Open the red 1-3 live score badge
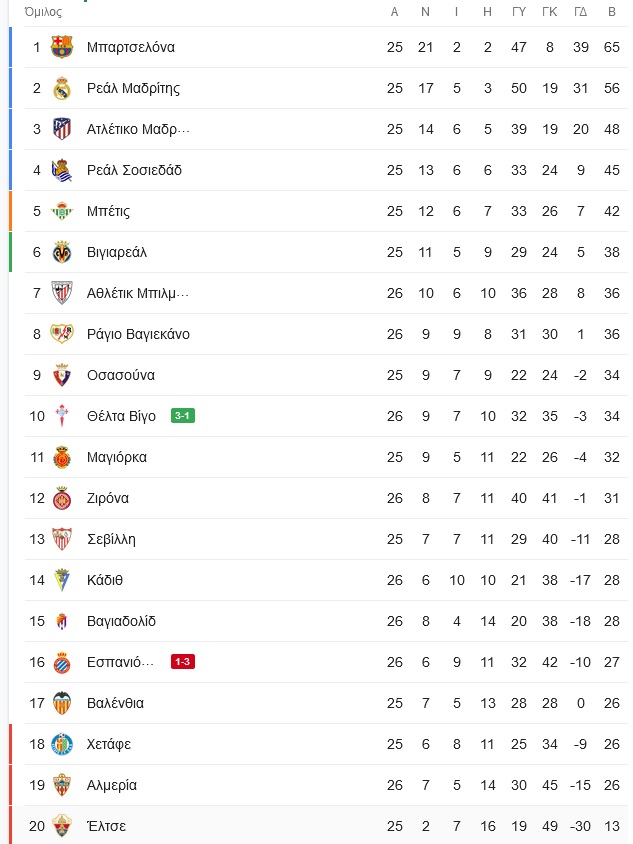Screen dimensions: 633x844 (x=182, y=662)
